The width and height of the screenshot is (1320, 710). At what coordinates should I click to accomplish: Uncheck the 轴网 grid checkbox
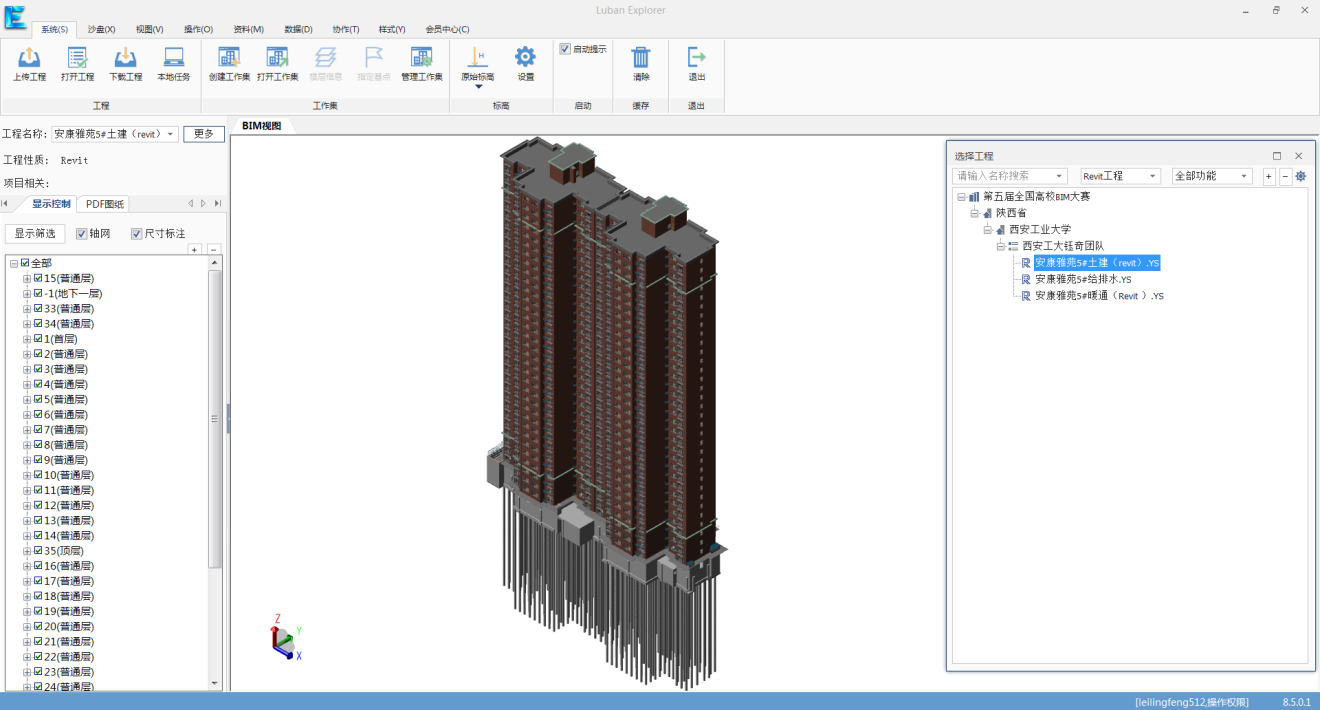(x=82, y=234)
